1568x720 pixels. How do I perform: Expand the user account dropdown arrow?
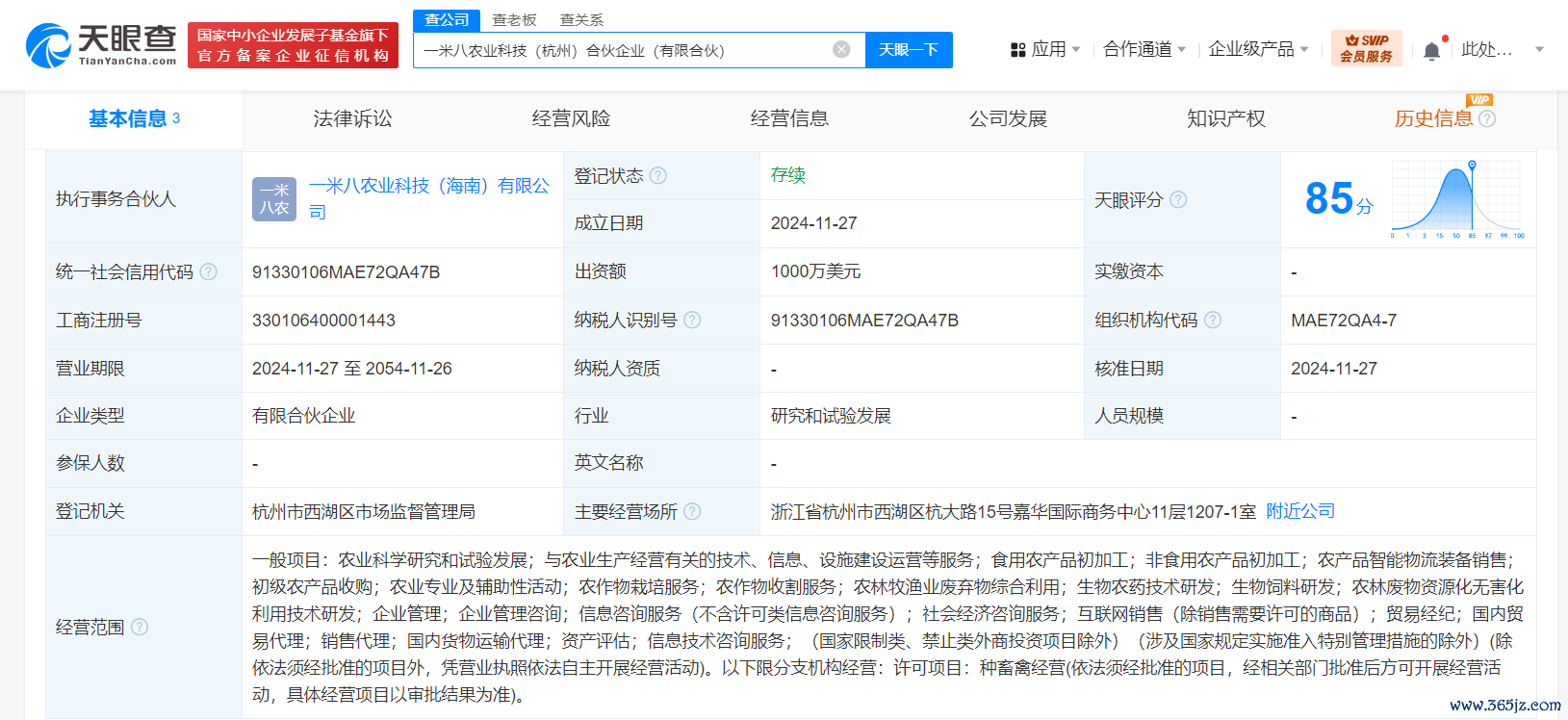pyautogui.click(x=1539, y=49)
